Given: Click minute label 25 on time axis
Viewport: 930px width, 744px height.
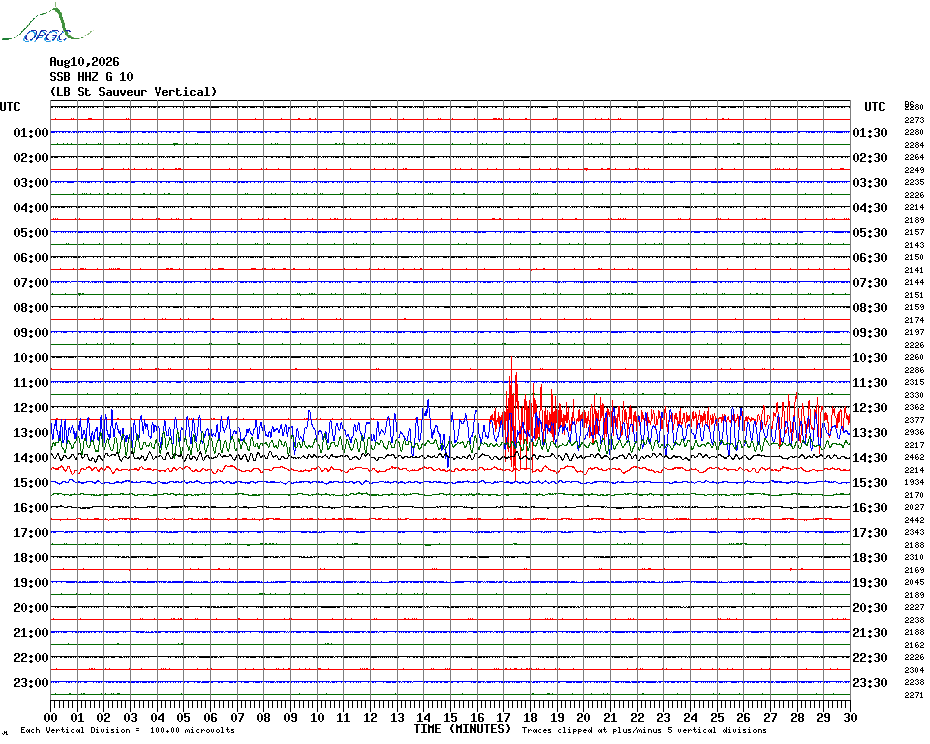Looking at the screenshot, I should coord(717,717).
